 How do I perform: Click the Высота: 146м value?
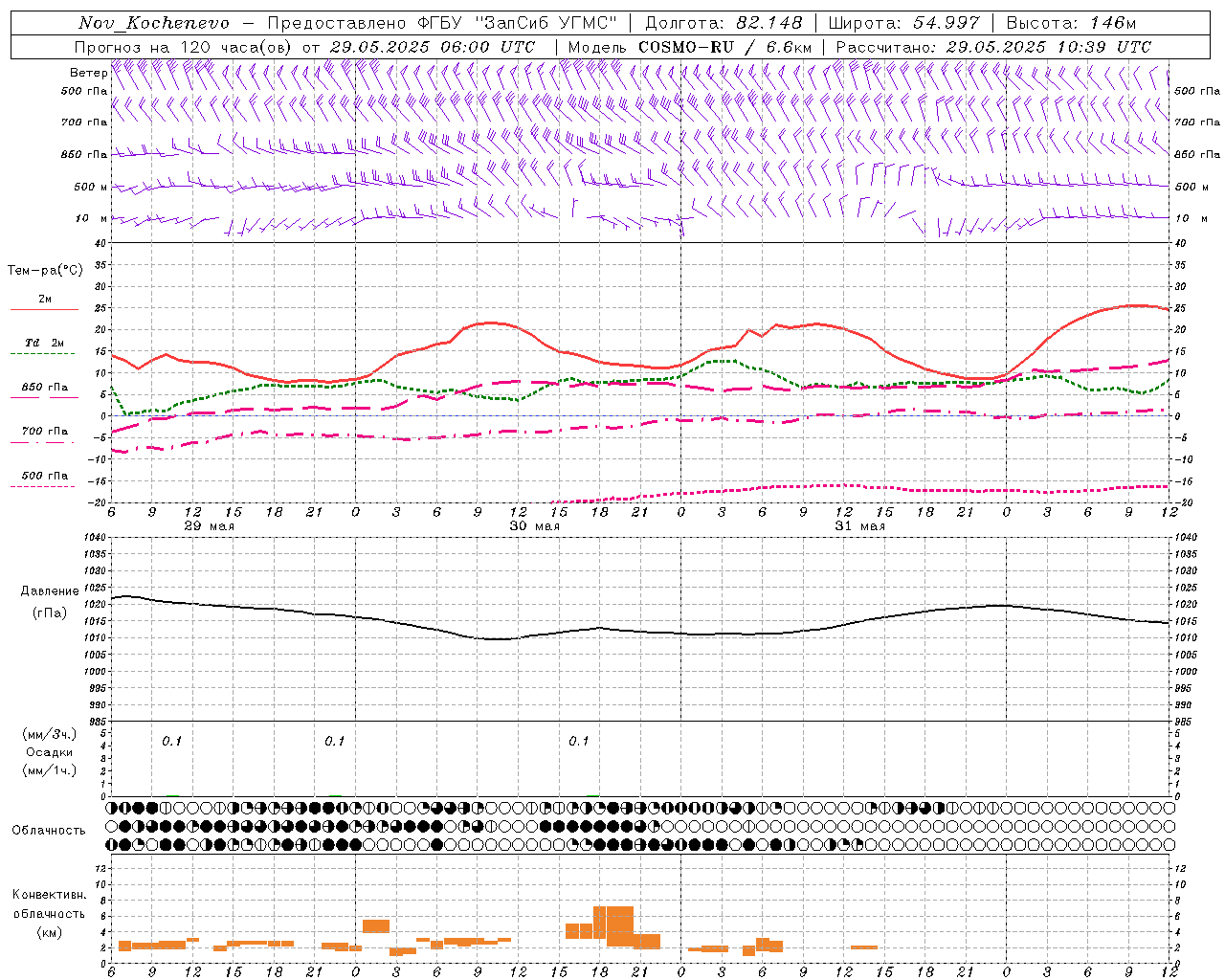pos(1071,23)
